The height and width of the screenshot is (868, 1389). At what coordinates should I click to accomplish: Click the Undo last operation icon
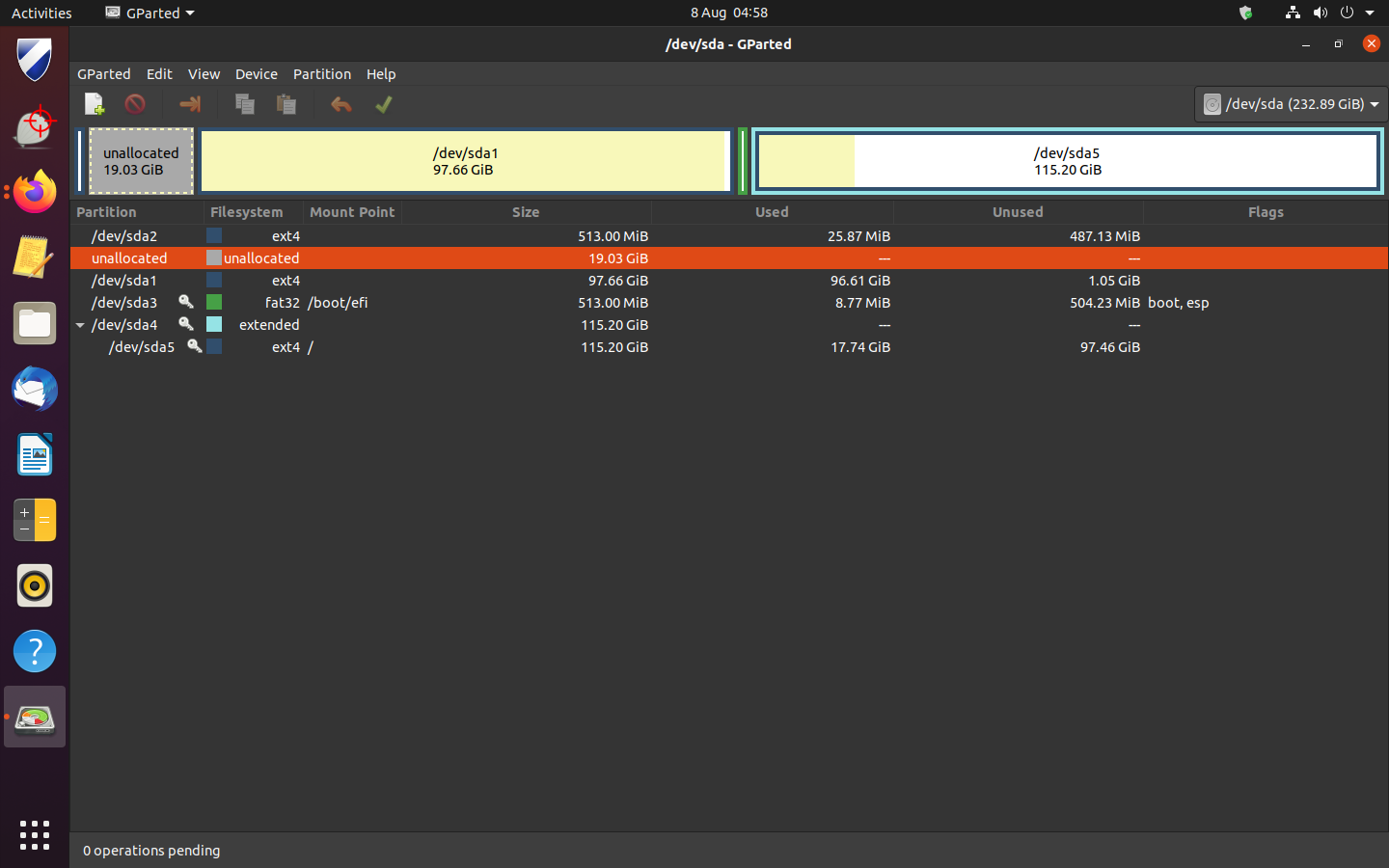click(x=341, y=104)
